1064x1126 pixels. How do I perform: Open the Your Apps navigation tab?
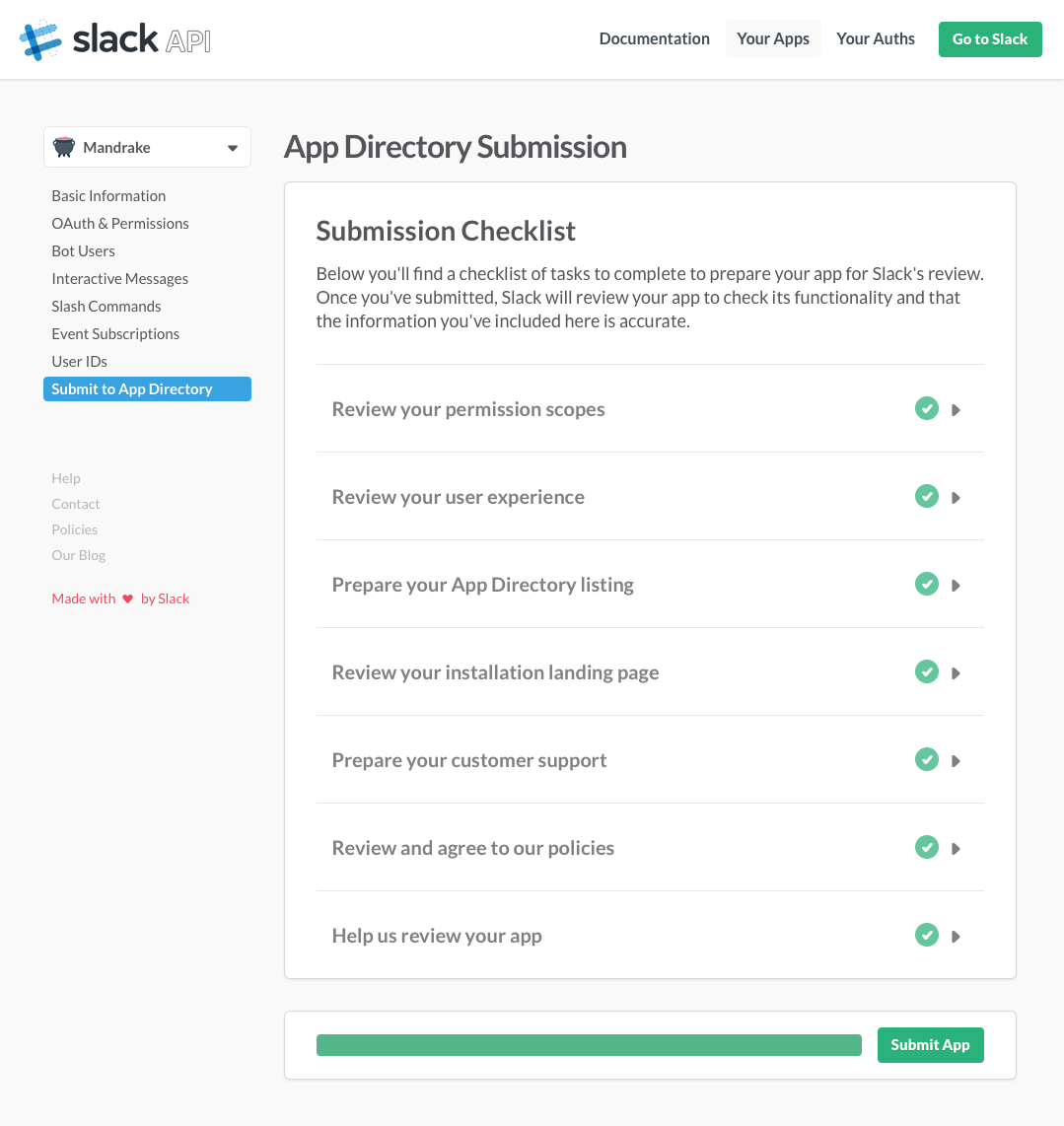(x=773, y=39)
